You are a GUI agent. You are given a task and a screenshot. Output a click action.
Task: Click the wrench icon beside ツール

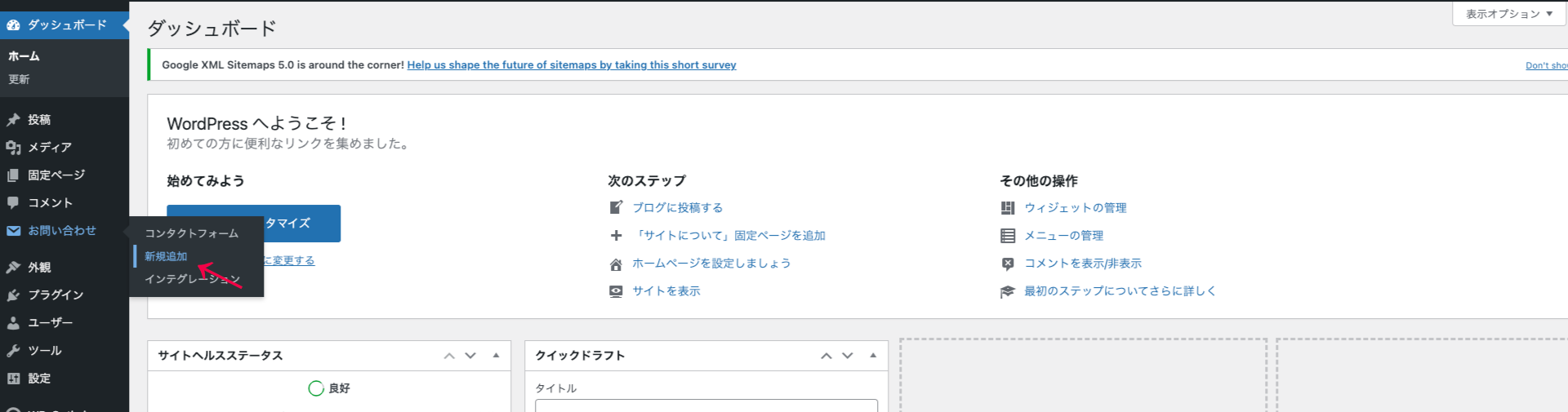coord(13,351)
